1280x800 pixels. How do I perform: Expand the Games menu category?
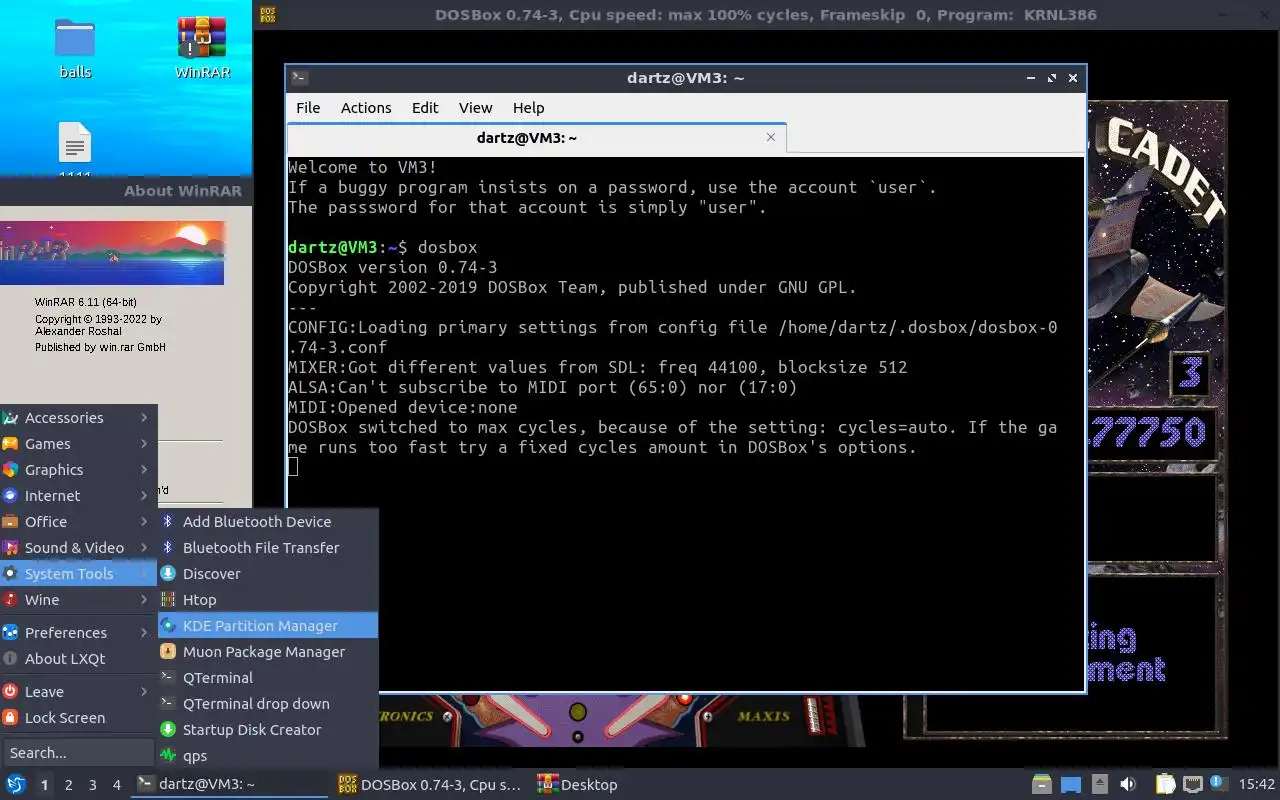pos(77,444)
